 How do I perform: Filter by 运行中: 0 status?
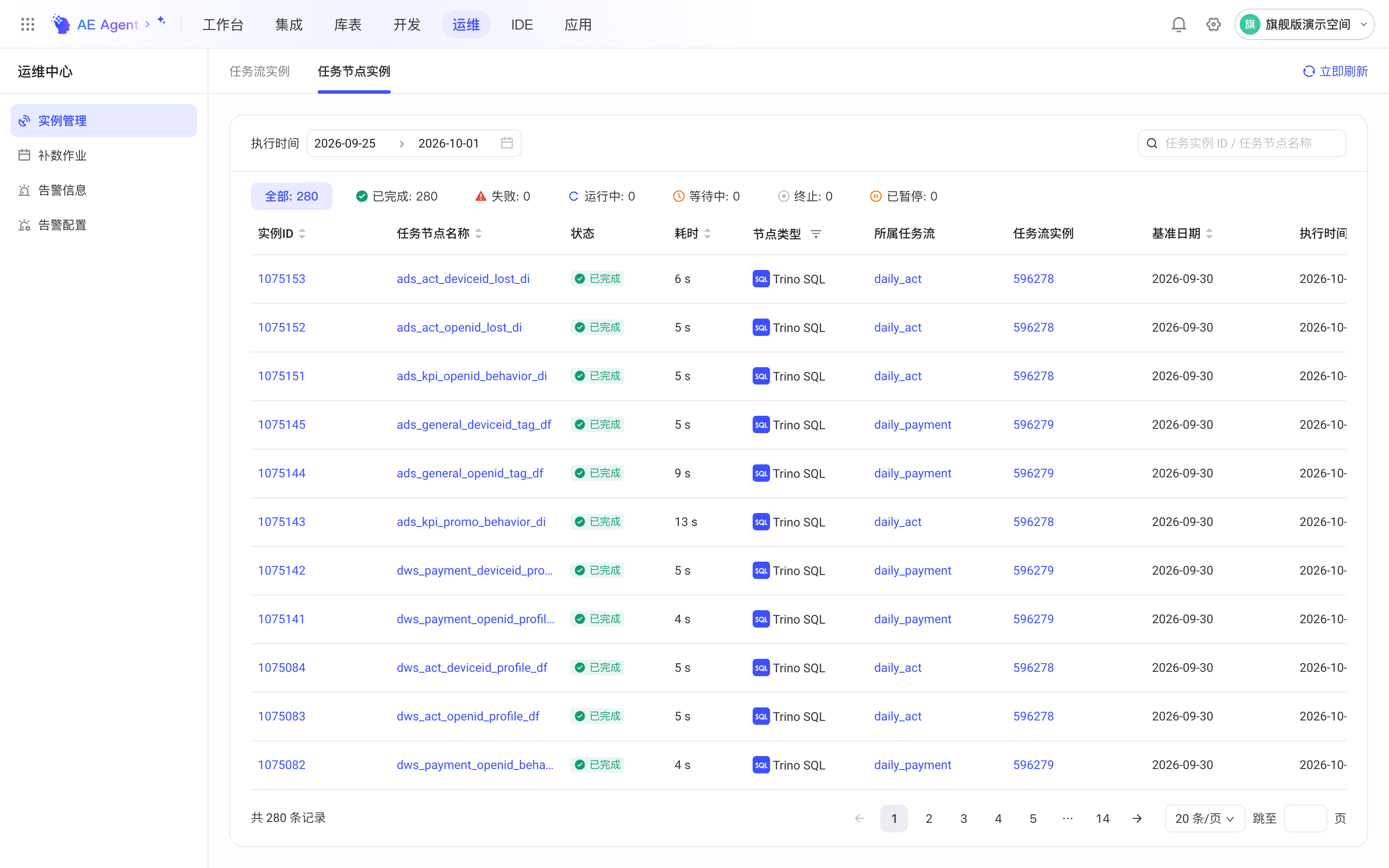point(602,196)
